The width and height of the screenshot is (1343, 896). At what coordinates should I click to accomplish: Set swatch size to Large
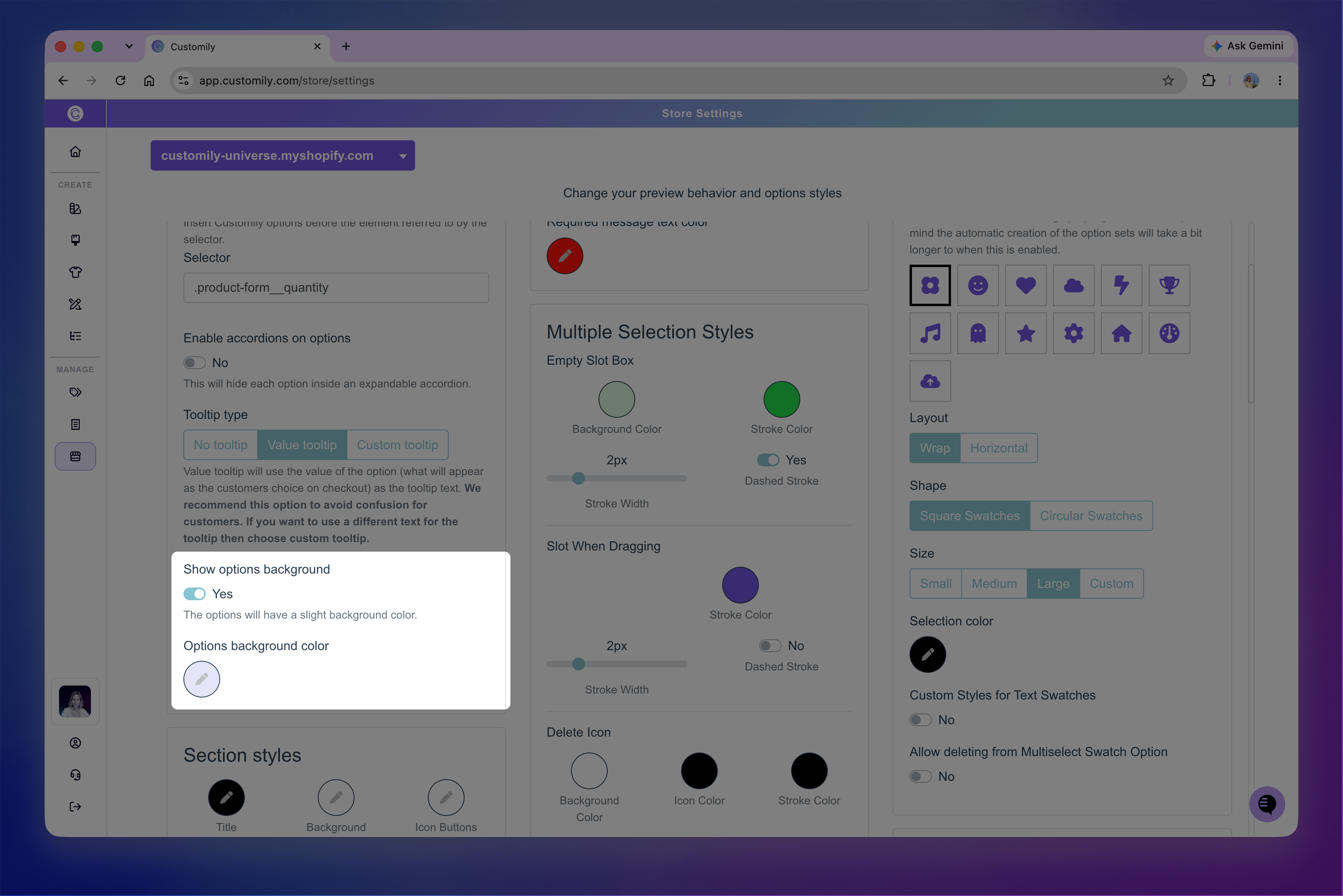[x=1053, y=584]
